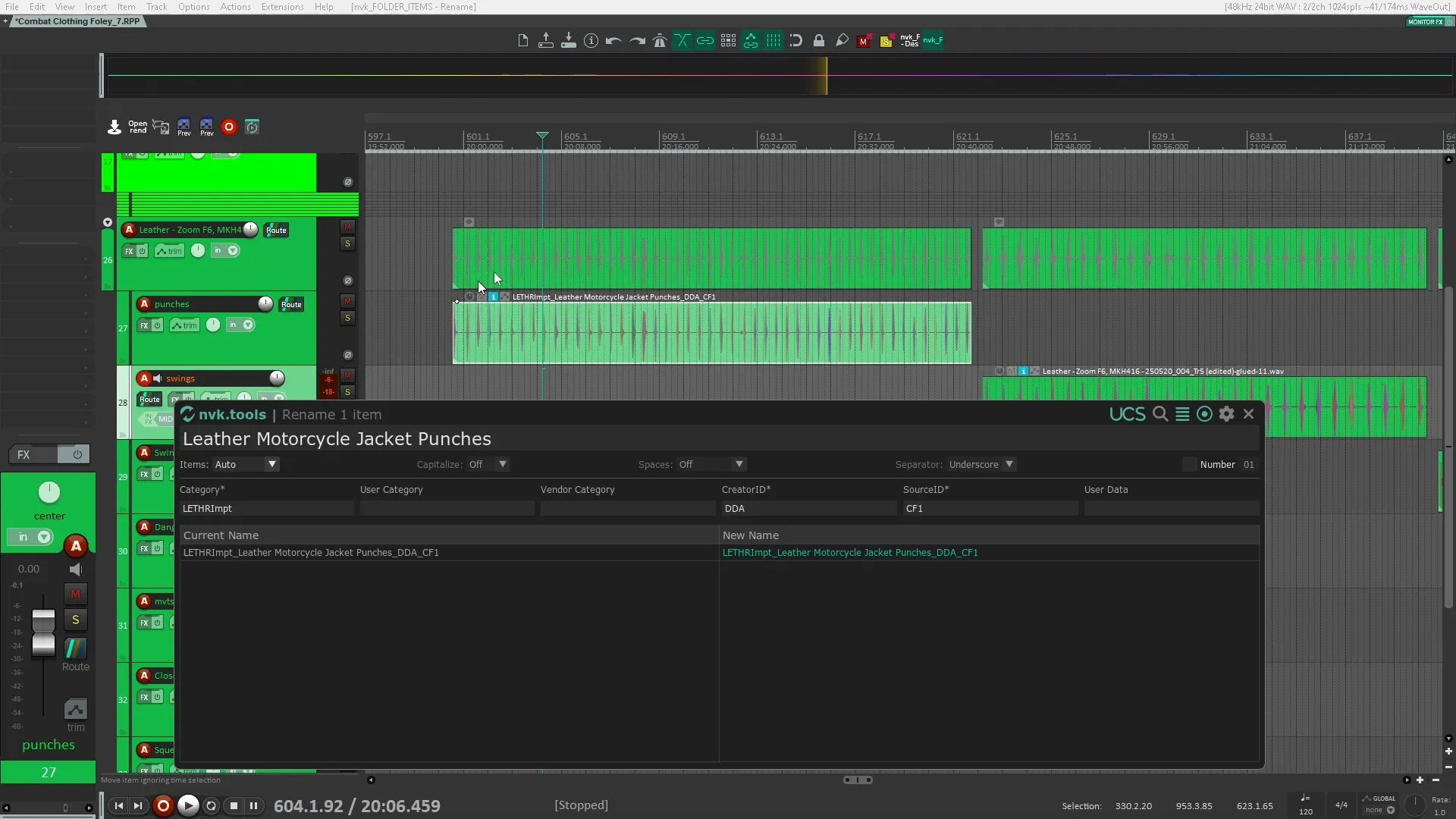Click the list menu icon in nvk.tools
This screenshot has height=819, width=1456.
(x=1182, y=414)
